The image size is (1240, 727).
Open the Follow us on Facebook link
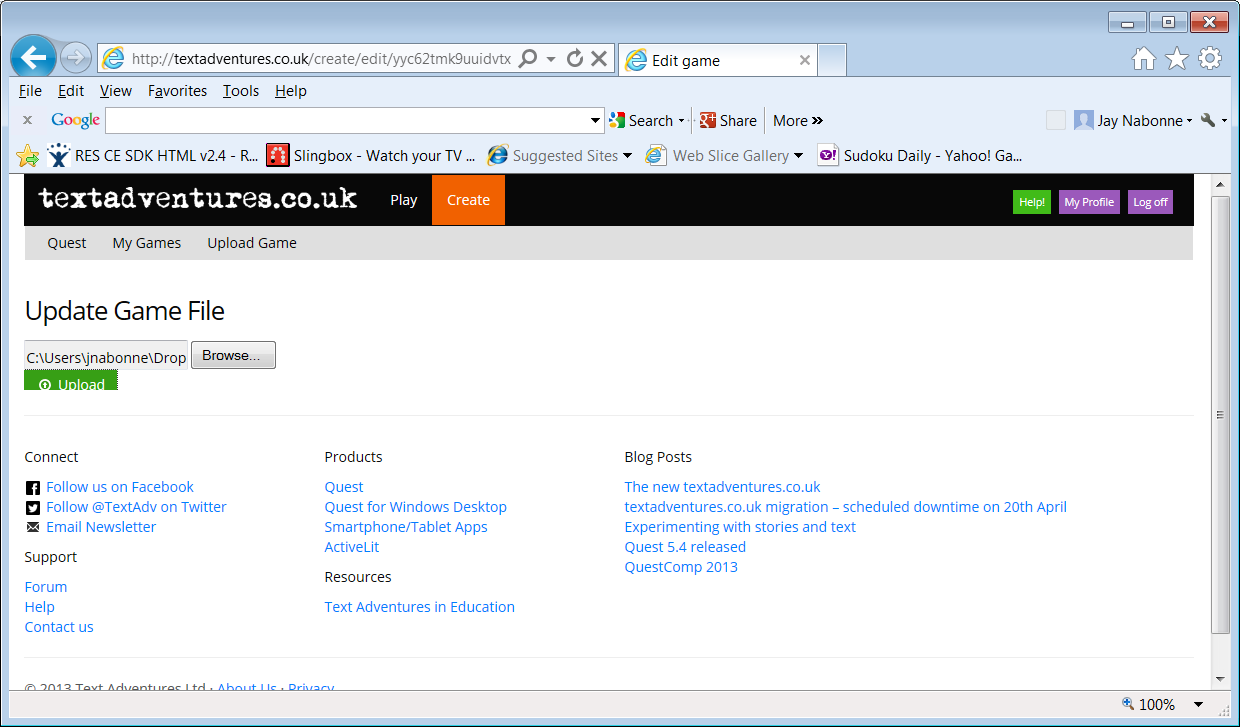pyautogui.click(x=120, y=487)
